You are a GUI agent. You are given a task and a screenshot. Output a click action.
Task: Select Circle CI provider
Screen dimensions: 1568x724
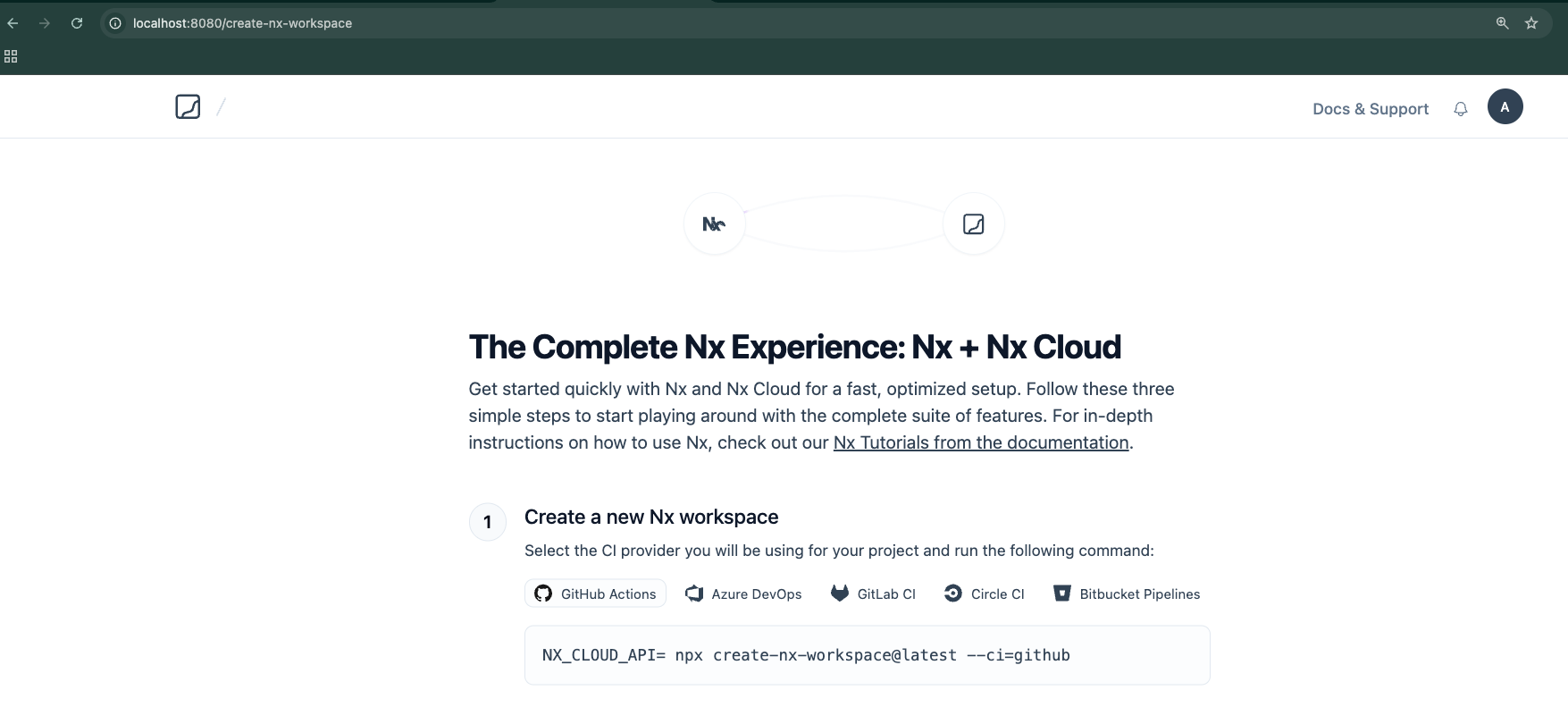click(x=985, y=594)
